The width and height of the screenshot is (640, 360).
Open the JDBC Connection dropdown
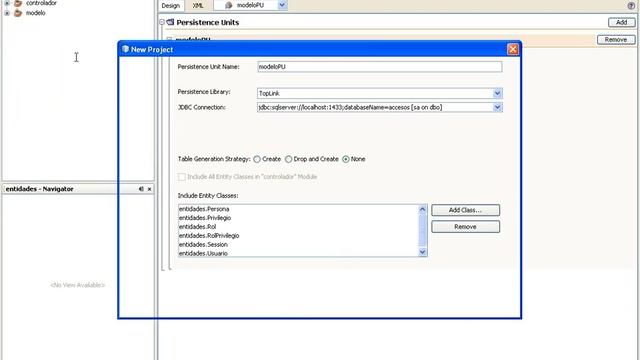tap(497, 107)
